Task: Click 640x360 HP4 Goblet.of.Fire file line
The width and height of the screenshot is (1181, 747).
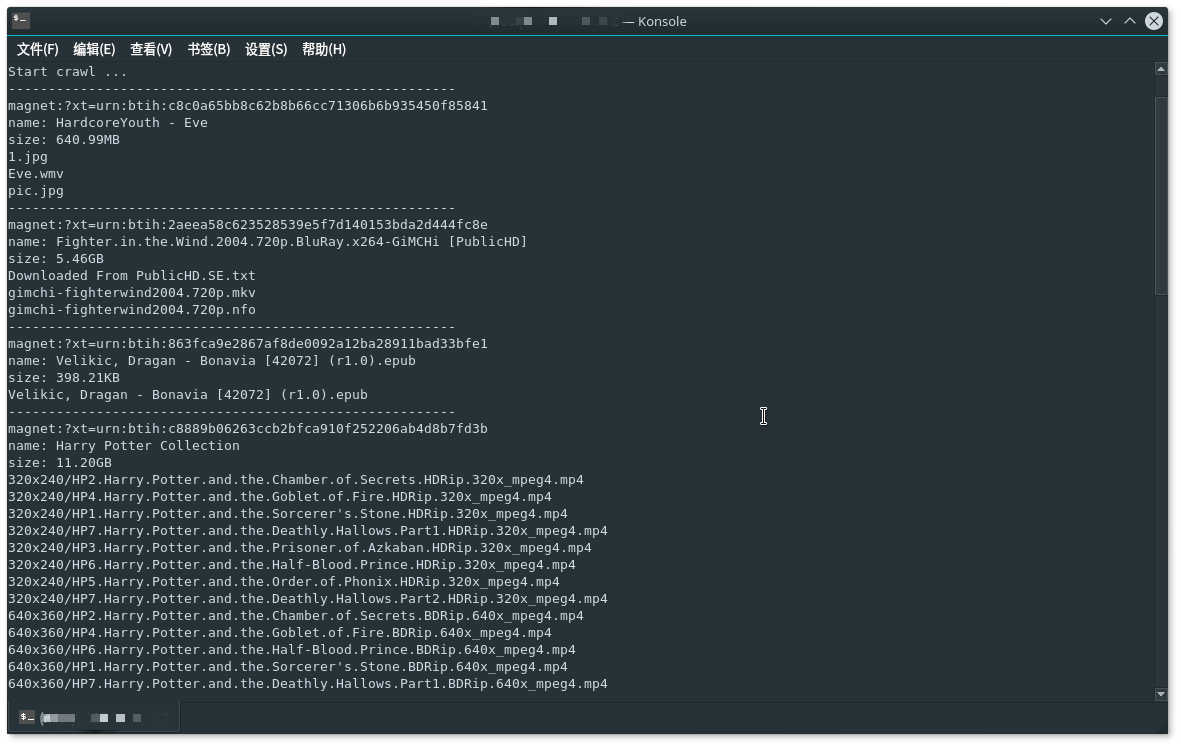Action: [279, 633]
